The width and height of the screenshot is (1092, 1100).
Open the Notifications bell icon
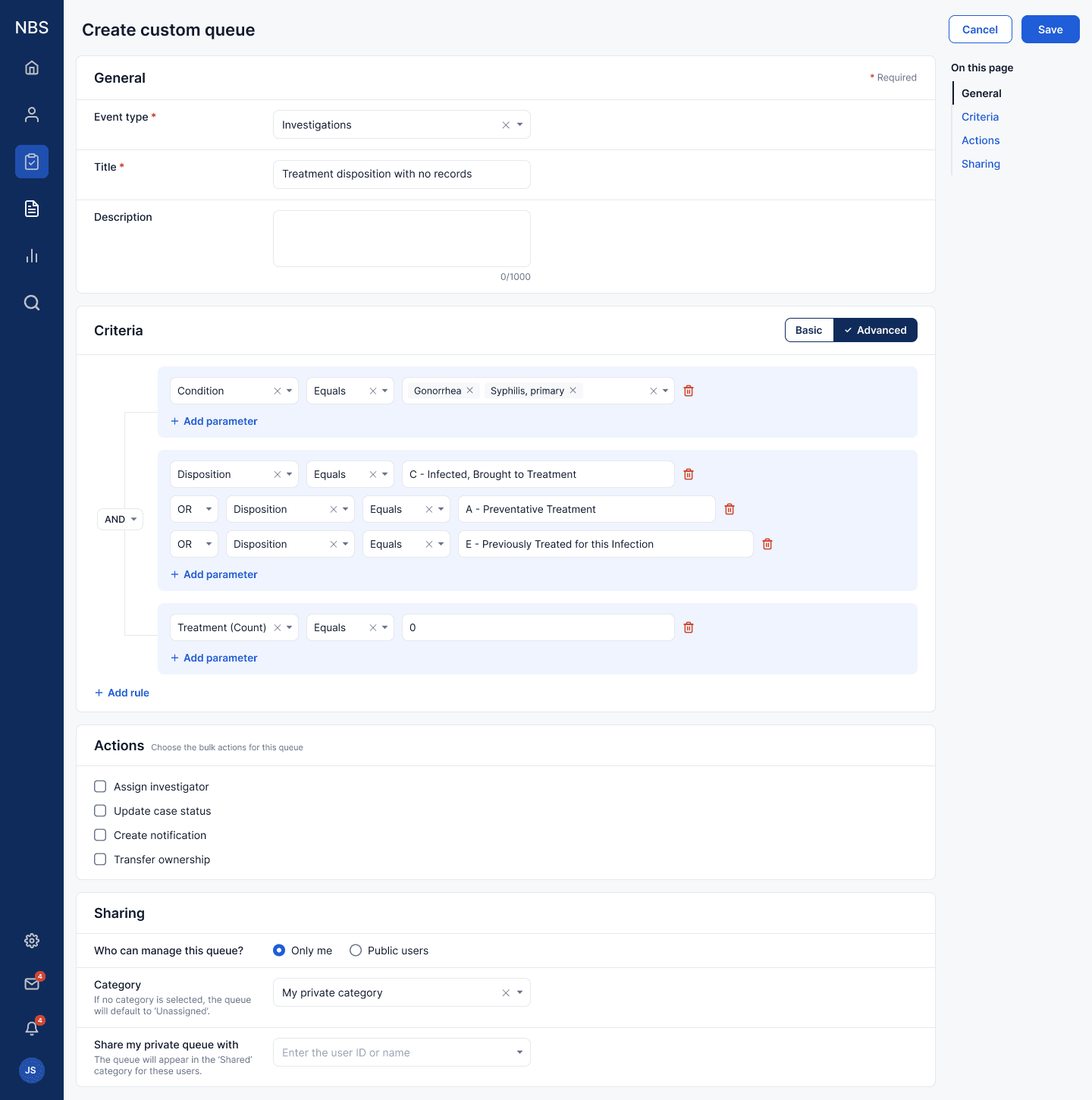coord(32,1028)
